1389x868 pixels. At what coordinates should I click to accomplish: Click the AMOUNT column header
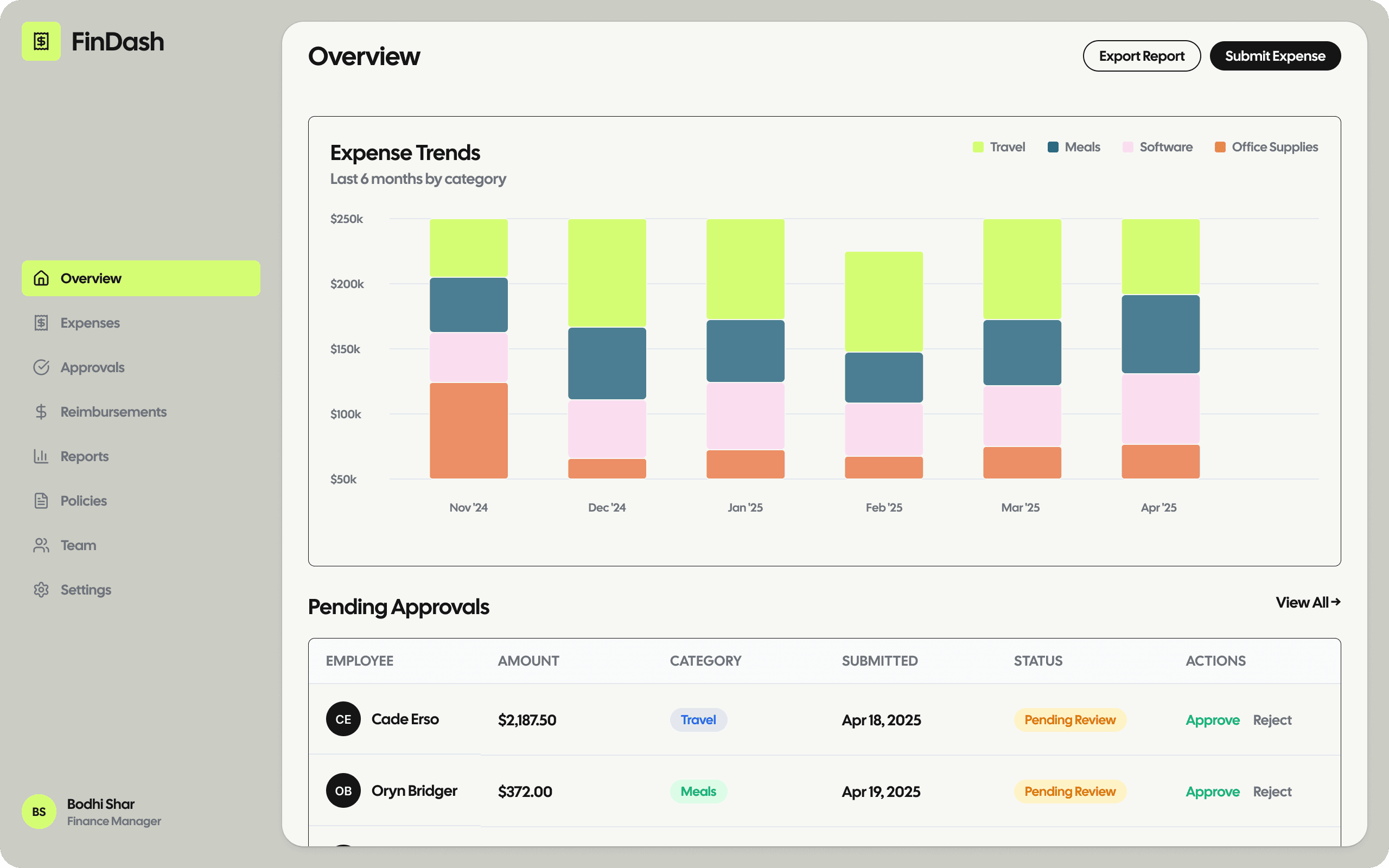coord(528,661)
